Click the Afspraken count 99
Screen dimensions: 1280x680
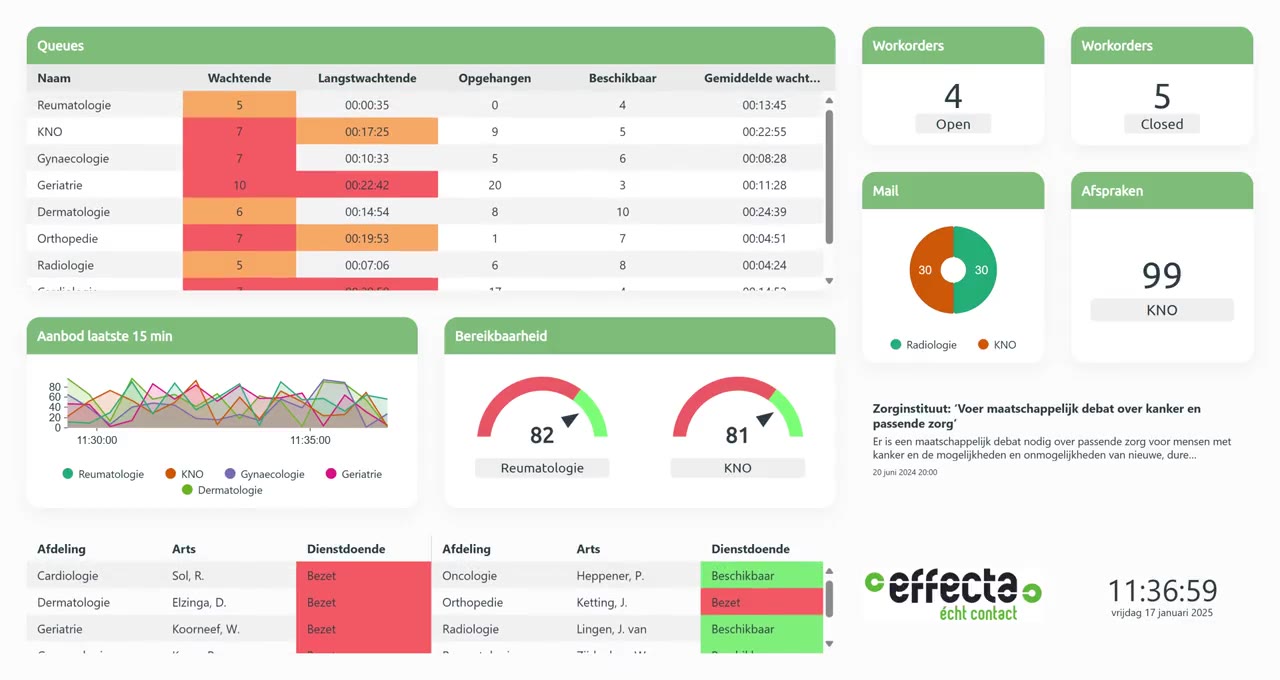click(1162, 275)
